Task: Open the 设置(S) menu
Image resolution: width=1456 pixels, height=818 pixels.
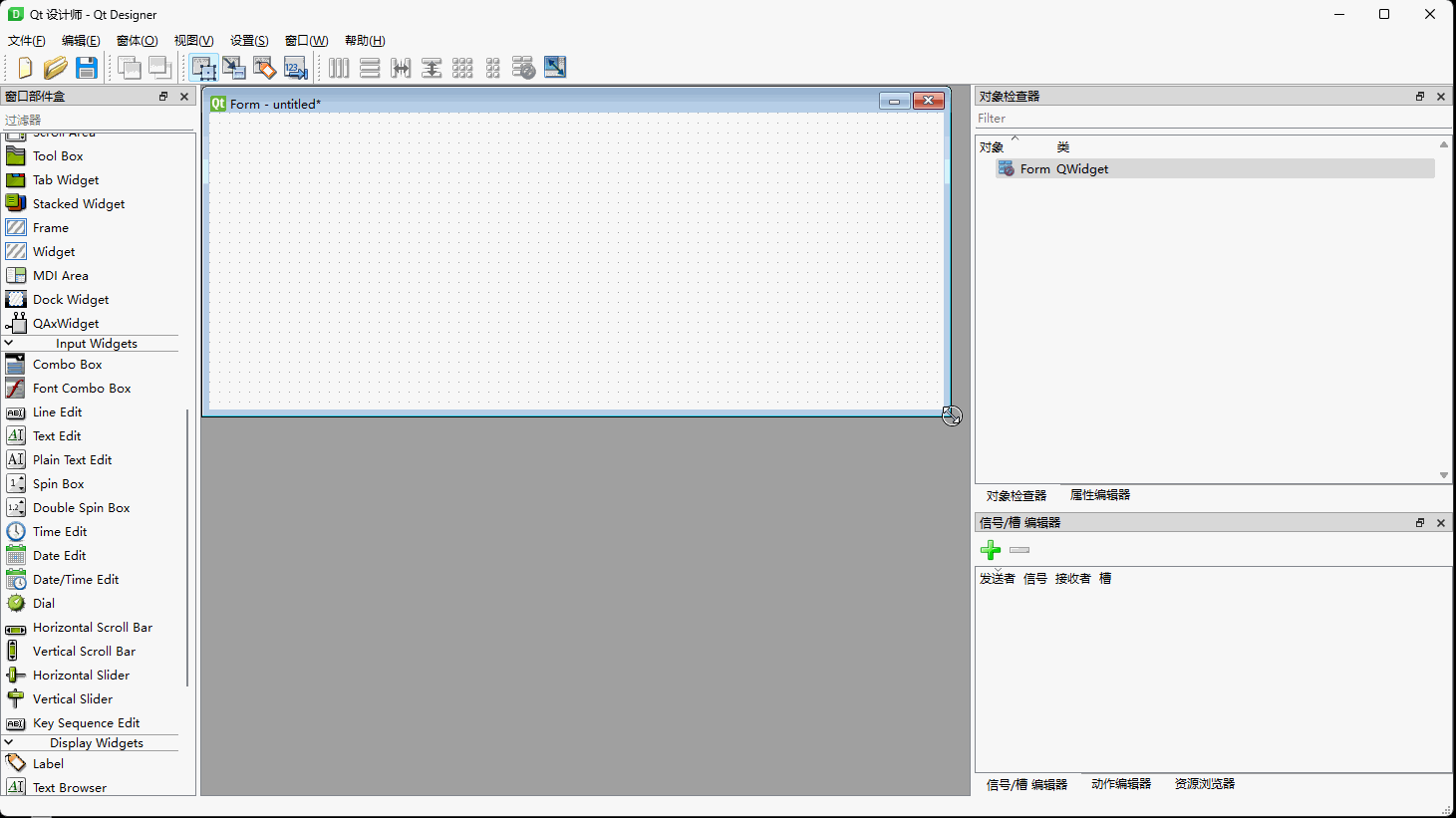Action: (x=249, y=41)
